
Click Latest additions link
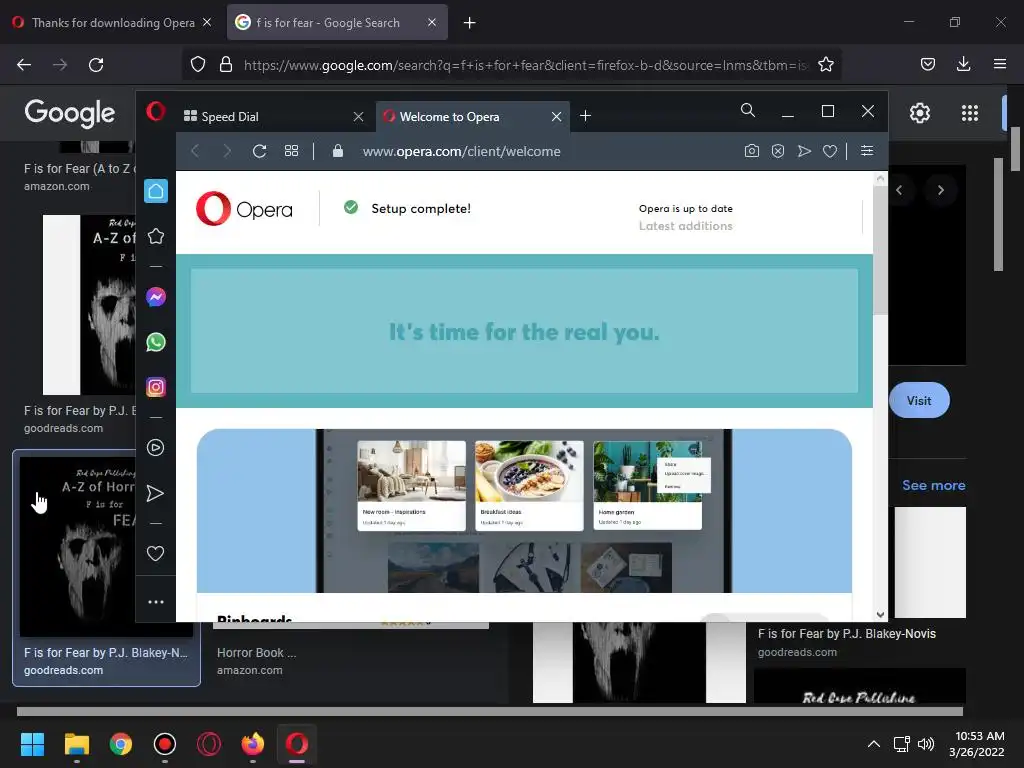[686, 226]
